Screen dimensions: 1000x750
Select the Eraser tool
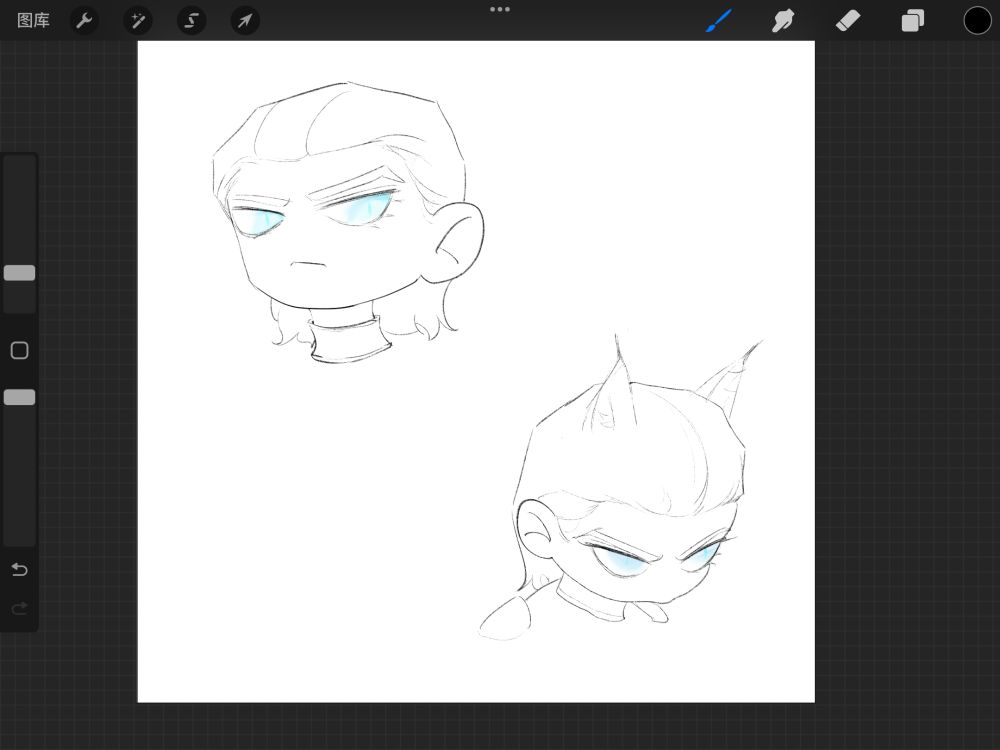[848, 20]
